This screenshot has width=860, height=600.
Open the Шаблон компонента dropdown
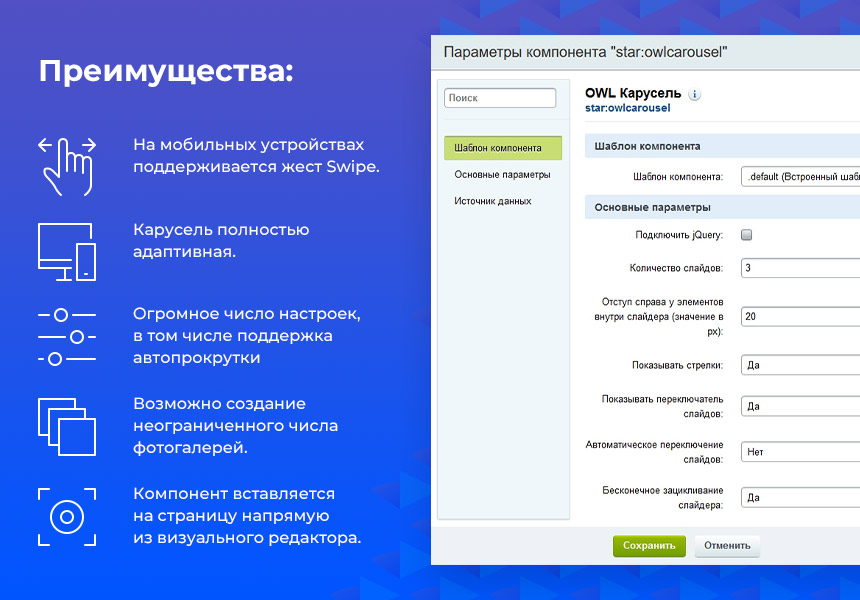coord(800,176)
